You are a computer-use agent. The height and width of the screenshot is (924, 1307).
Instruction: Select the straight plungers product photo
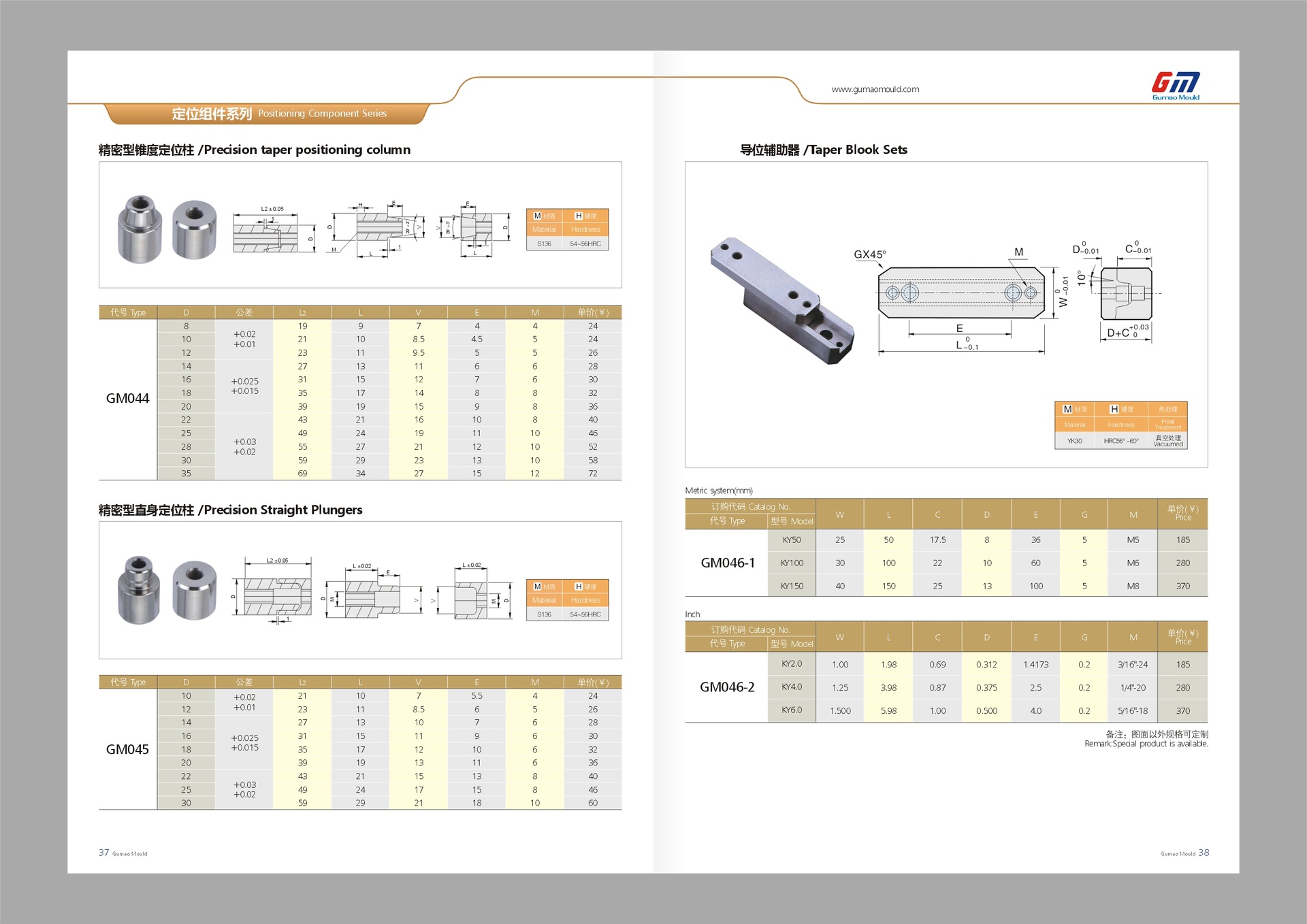[167, 589]
